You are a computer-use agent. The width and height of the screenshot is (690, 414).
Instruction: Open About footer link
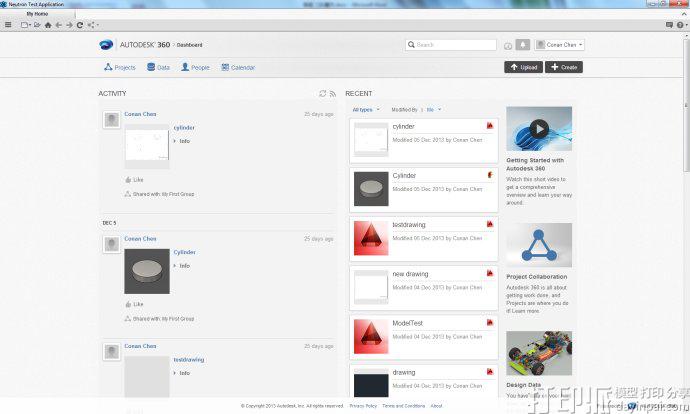(x=436, y=406)
